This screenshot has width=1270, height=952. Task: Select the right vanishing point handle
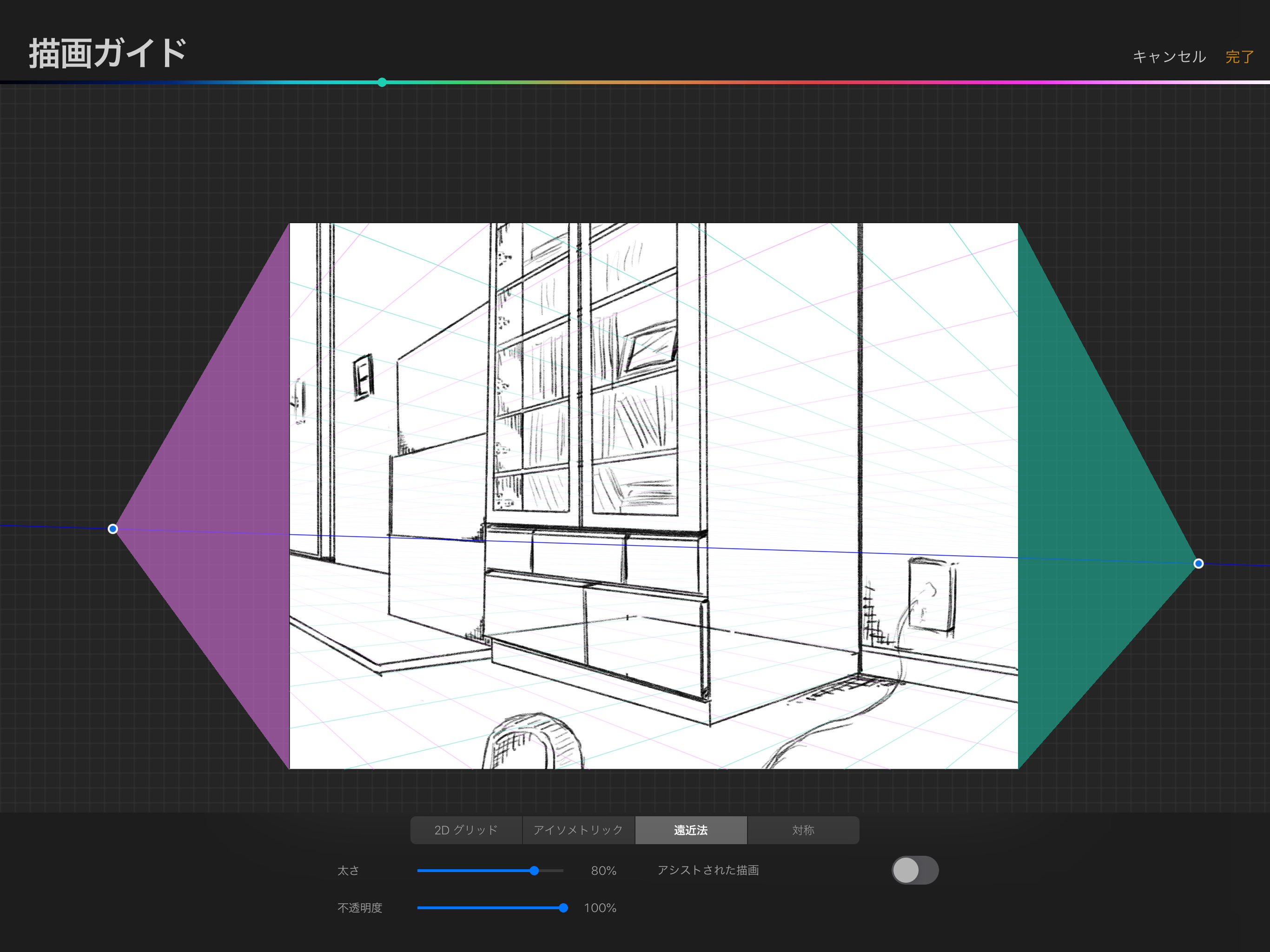tap(1198, 563)
